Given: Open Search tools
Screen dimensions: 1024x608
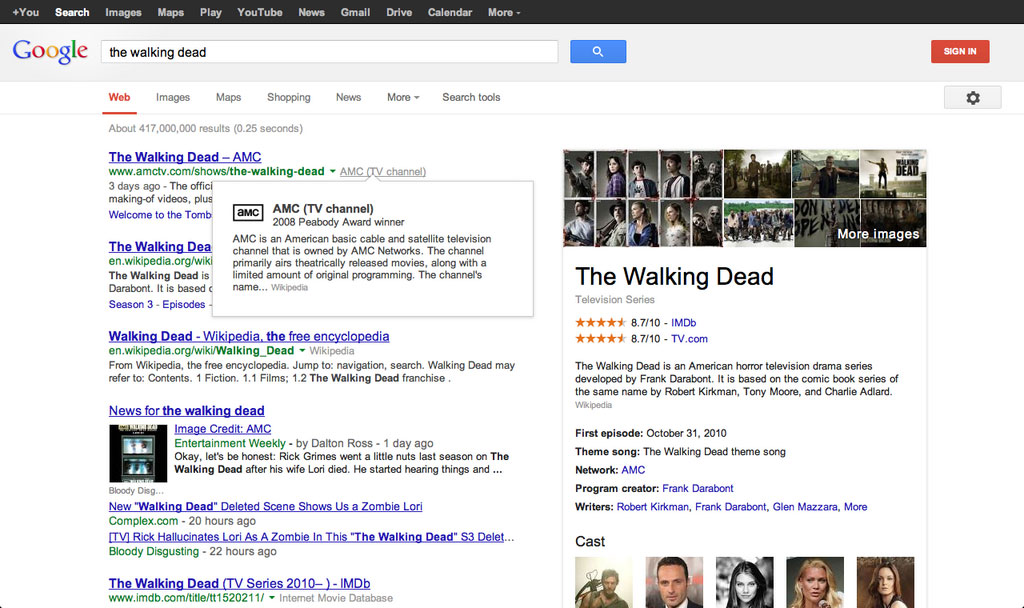Looking at the screenshot, I should pyautogui.click(x=470, y=97).
